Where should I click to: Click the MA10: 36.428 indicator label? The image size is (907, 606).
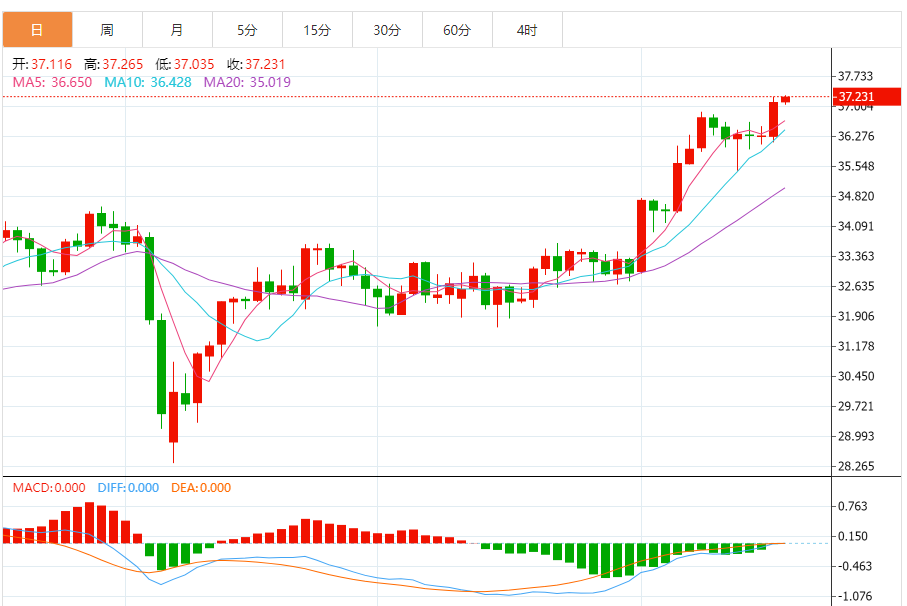148,82
